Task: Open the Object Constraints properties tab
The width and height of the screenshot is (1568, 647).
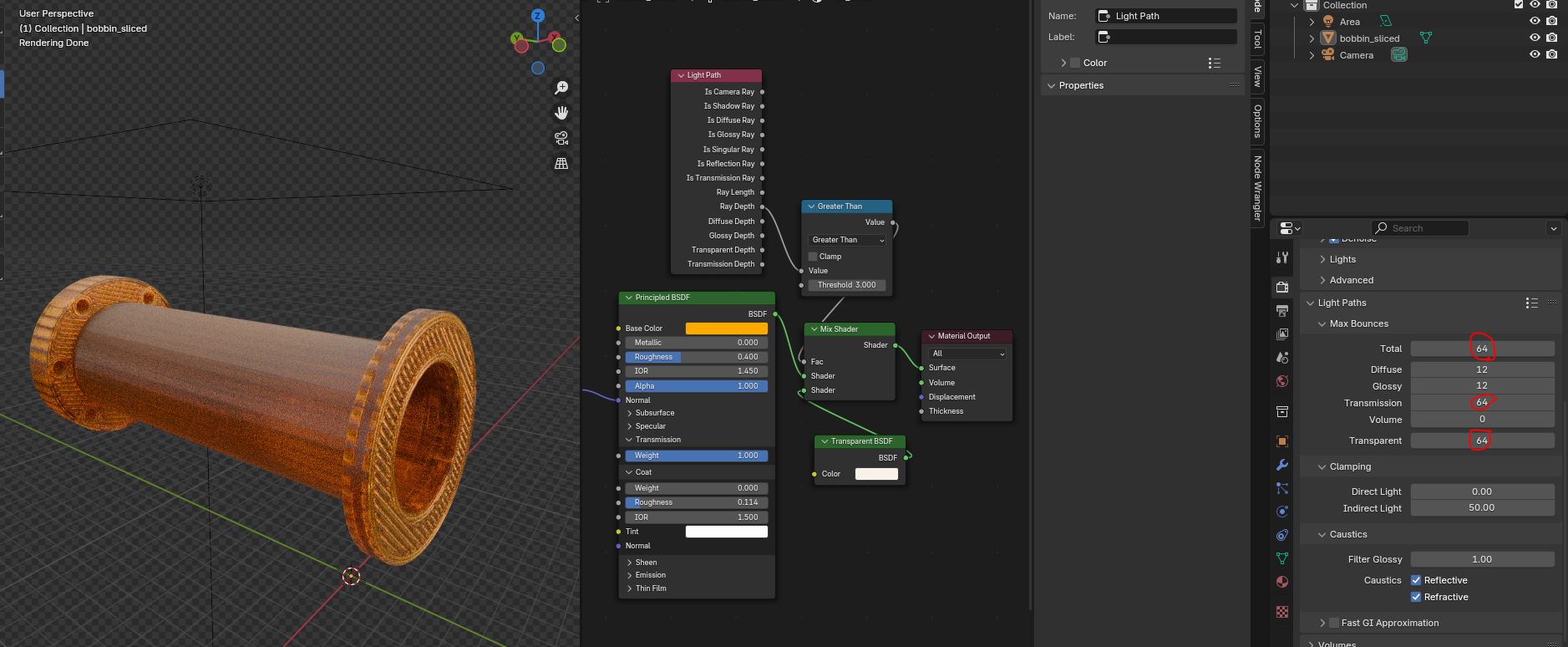Action: point(1282,535)
